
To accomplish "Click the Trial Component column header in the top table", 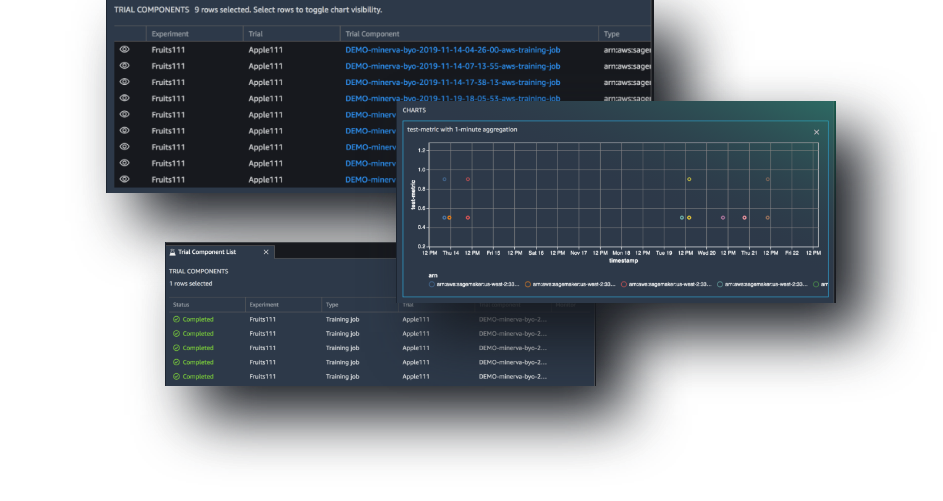I will pyautogui.click(x=372, y=34).
